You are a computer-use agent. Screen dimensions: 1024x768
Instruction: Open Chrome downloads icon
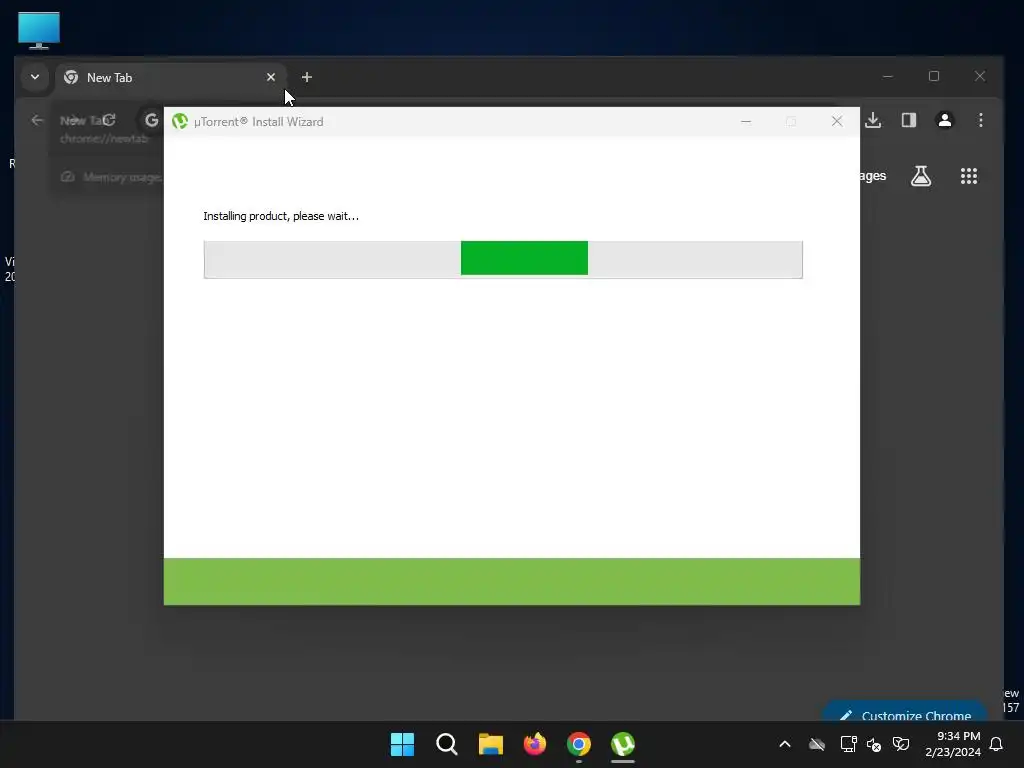pos(873,120)
